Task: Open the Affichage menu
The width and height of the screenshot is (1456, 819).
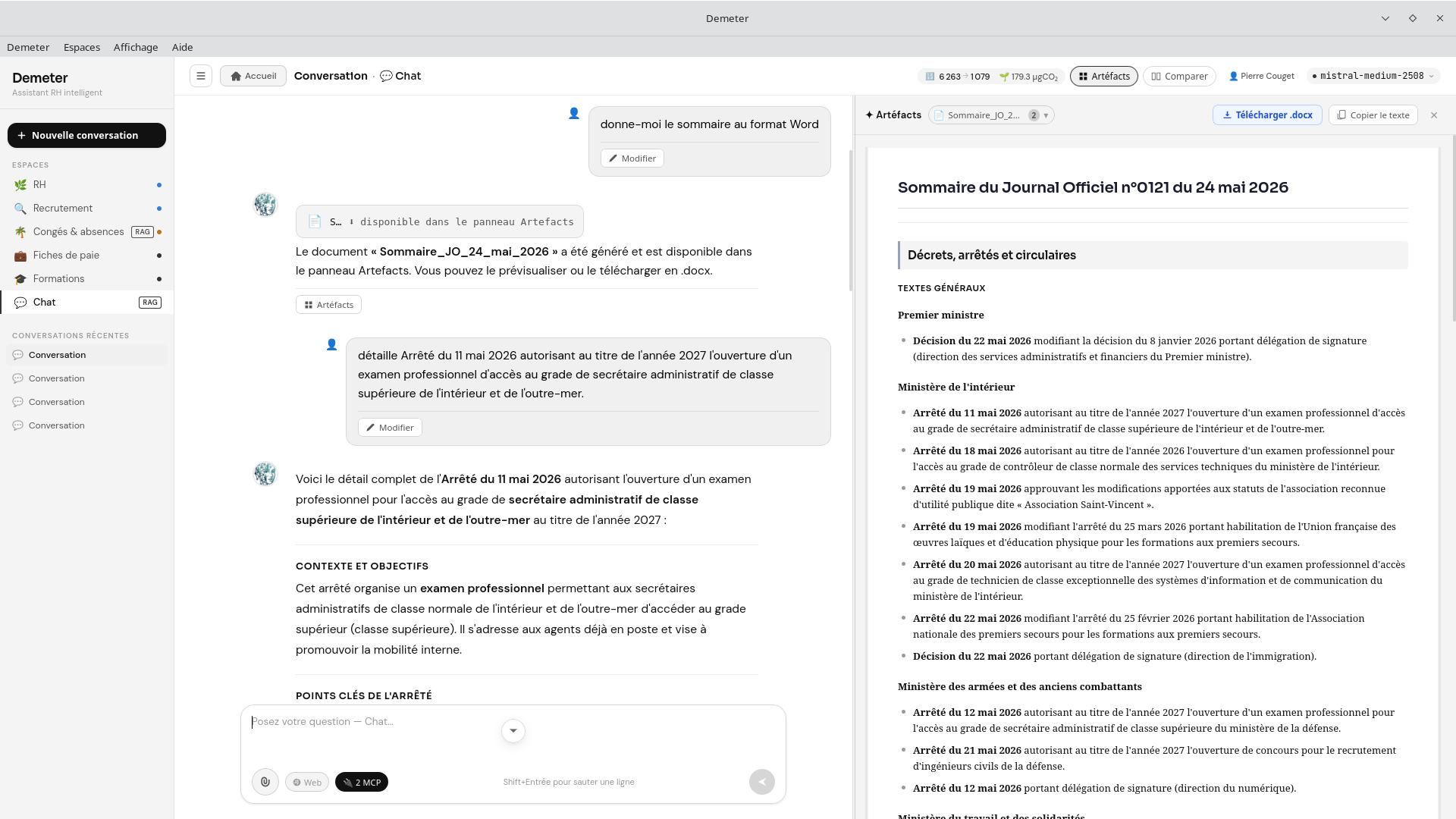Action: coord(136,47)
